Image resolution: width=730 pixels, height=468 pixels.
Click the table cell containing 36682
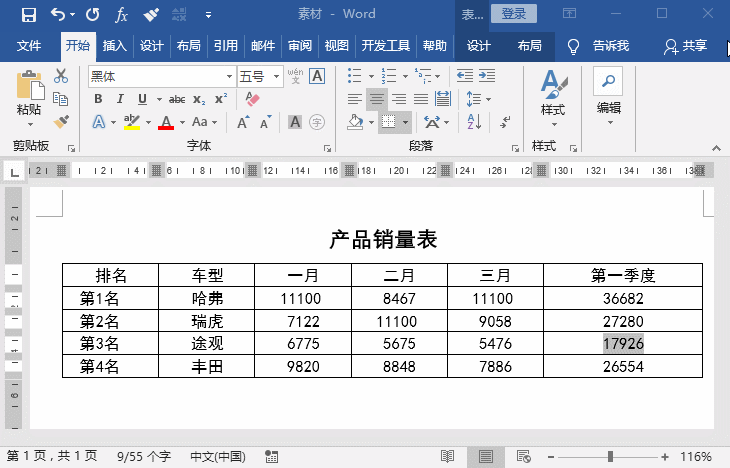[x=623, y=298]
